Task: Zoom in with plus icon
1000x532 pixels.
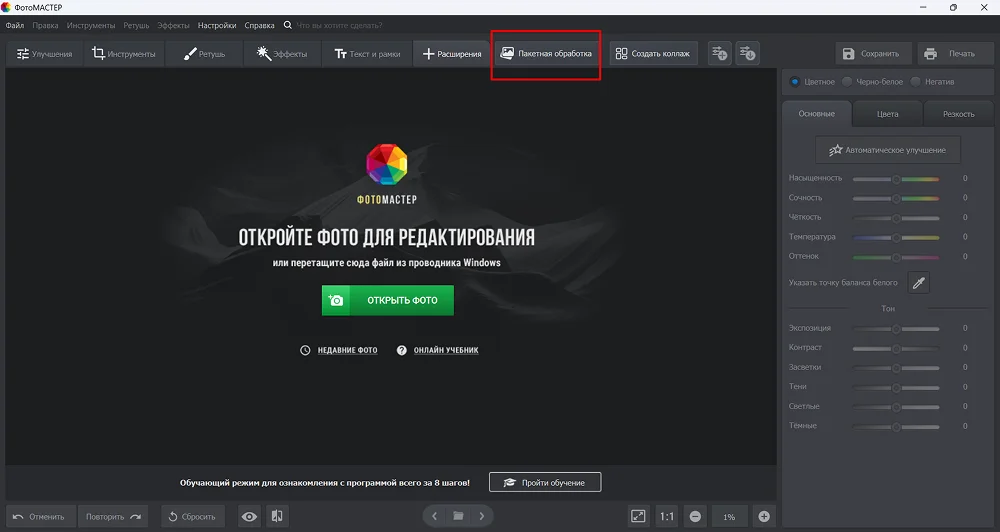Action: (x=764, y=517)
